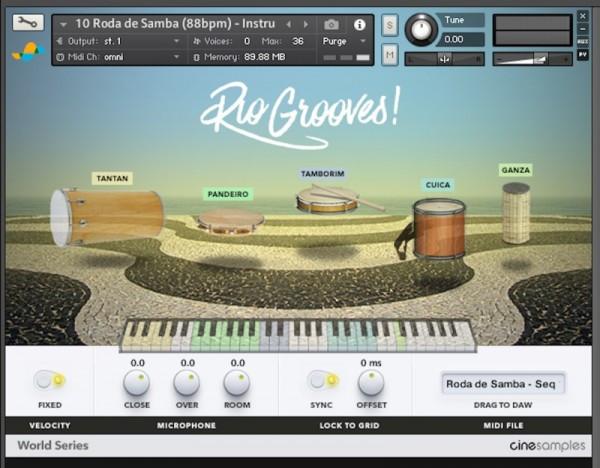Click the Close microphone knob
This screenshot has height=468, width=600.
[x=137, y=382]
